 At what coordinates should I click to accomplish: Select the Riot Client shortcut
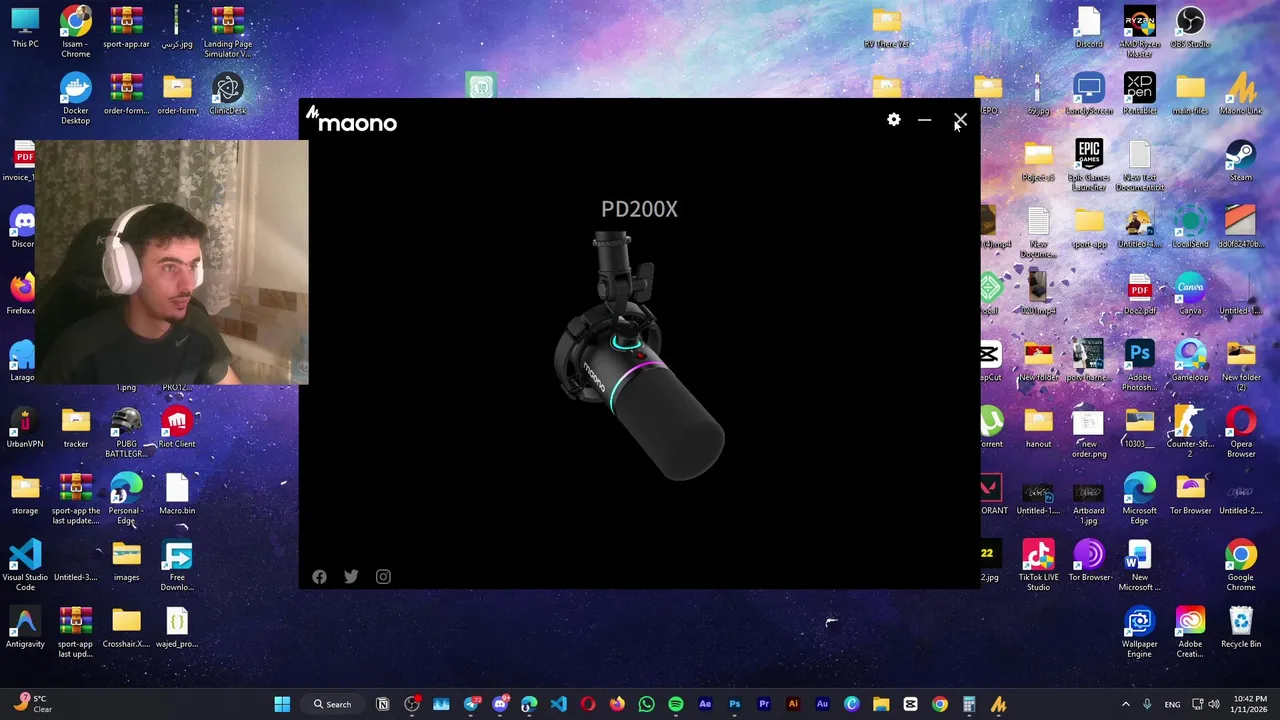pos(177,428)
